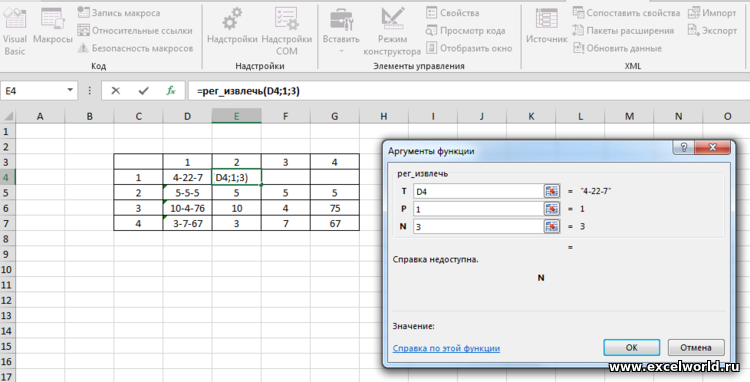Select column G header

(334, 116)
